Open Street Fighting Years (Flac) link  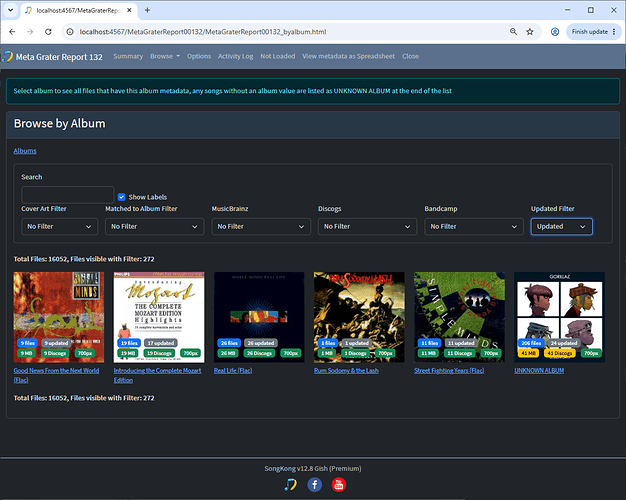tap(449, 371)
